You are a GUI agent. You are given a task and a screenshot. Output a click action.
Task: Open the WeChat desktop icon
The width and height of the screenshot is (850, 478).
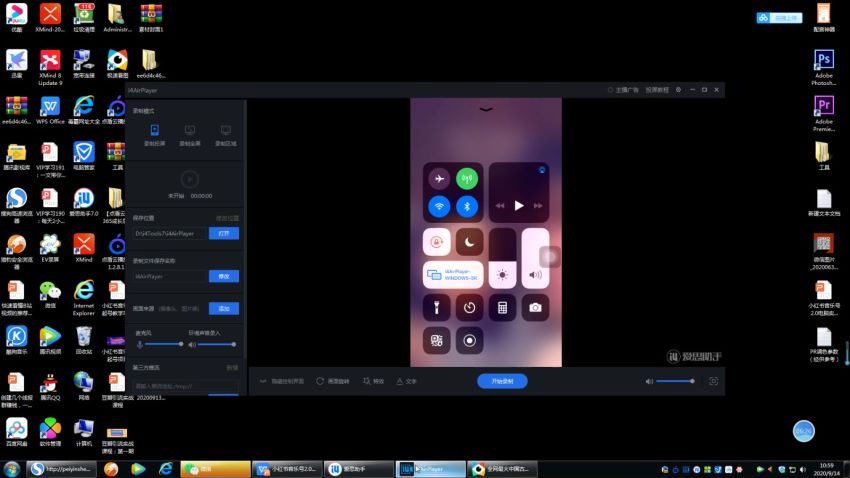(x=50, y=294)
